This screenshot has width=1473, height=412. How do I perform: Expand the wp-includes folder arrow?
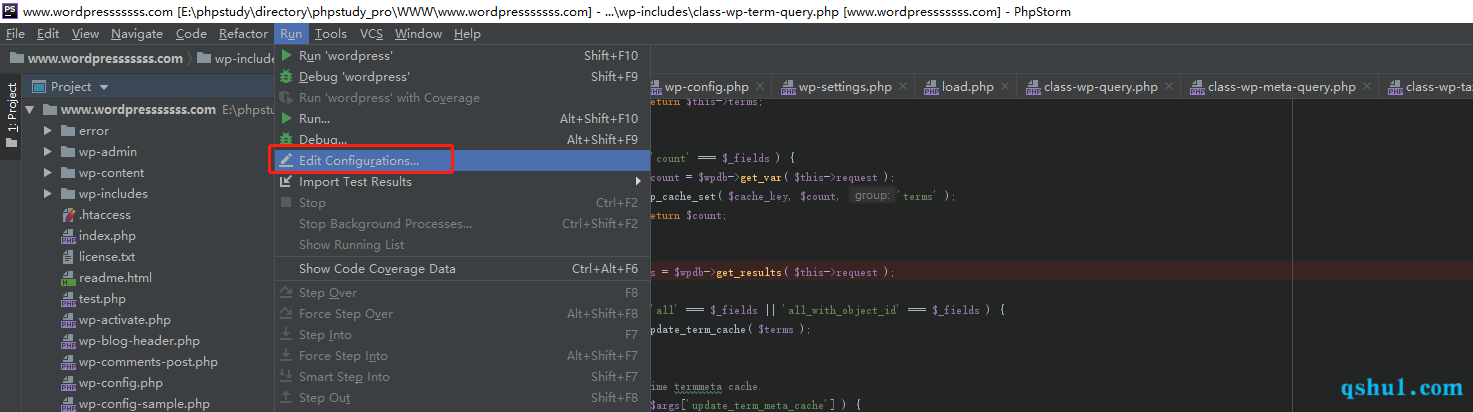coord(48,194)
